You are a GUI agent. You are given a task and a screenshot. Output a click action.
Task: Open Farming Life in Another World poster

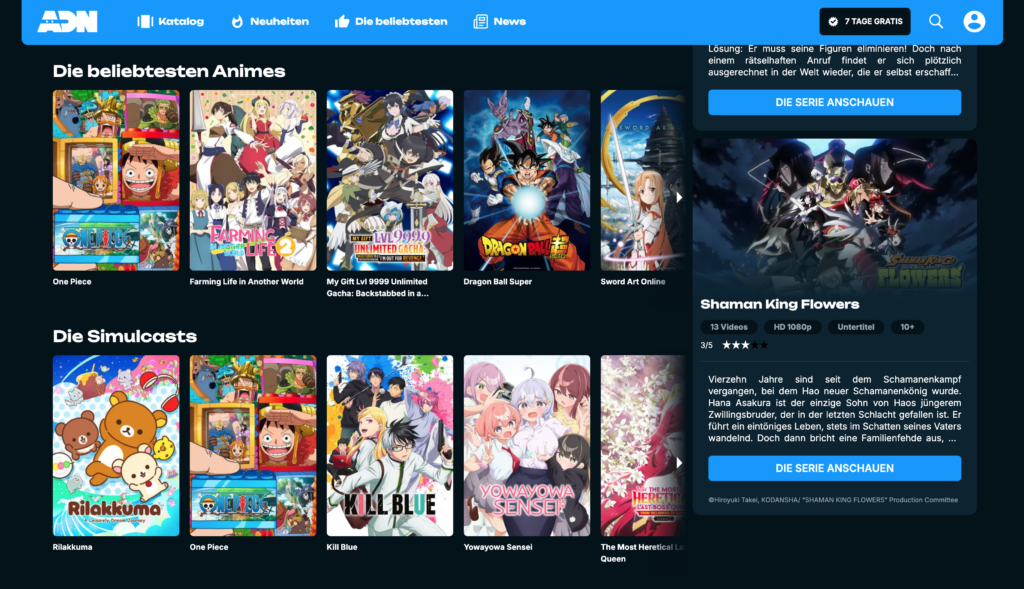253,180
